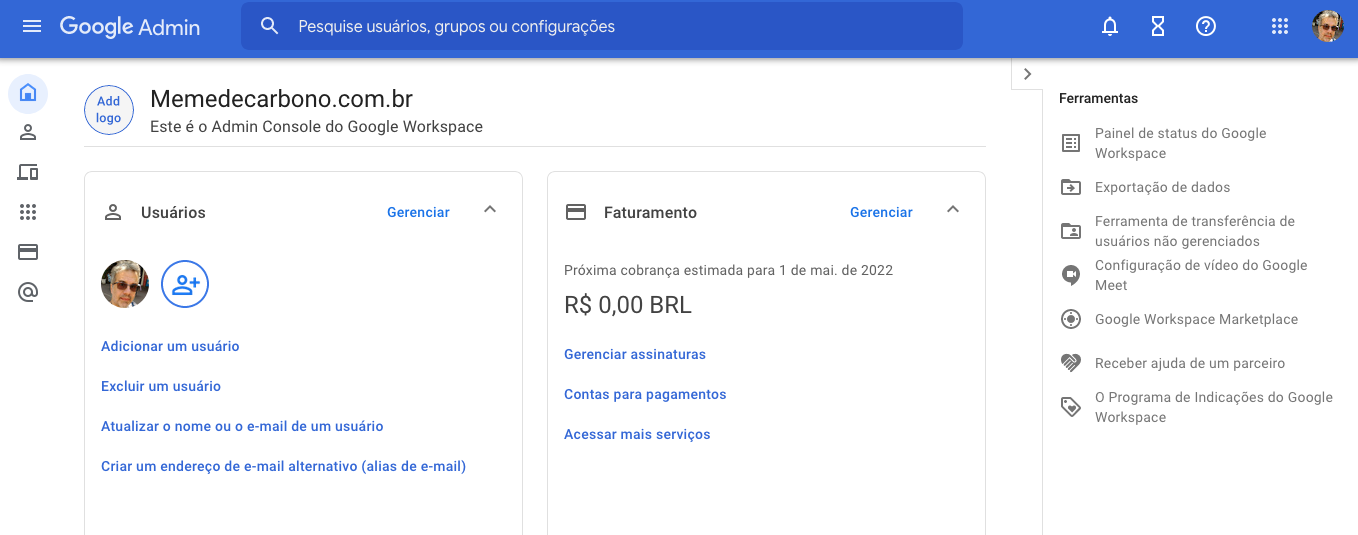This screenshot has height=535, width=1358.
Task: Open the notifications bell
Action: coord(1110,27)
